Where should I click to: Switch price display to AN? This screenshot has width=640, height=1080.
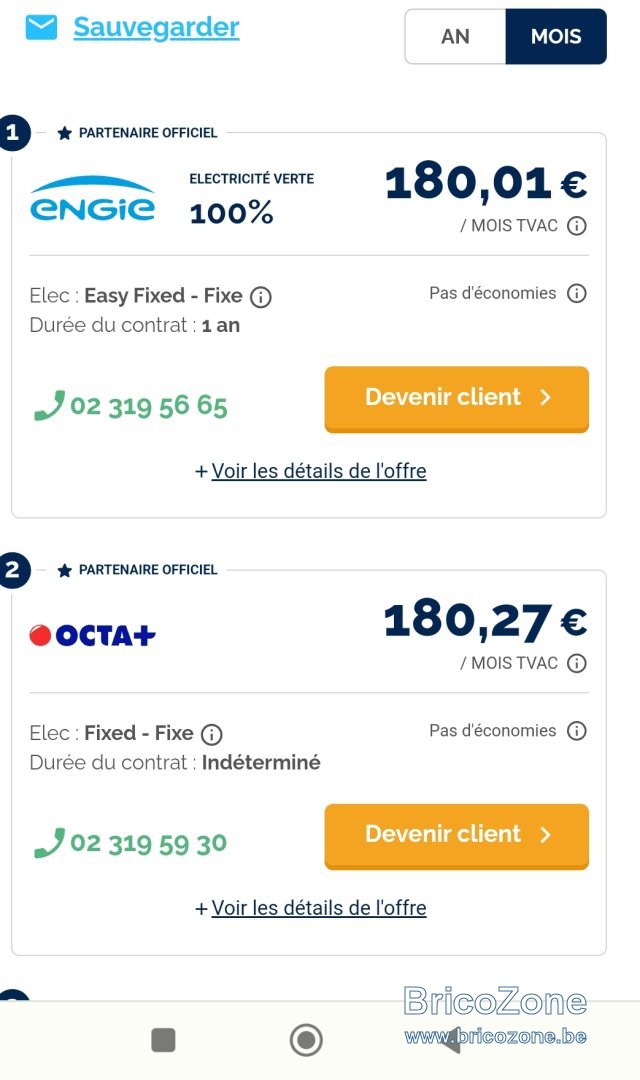point(455,37)
